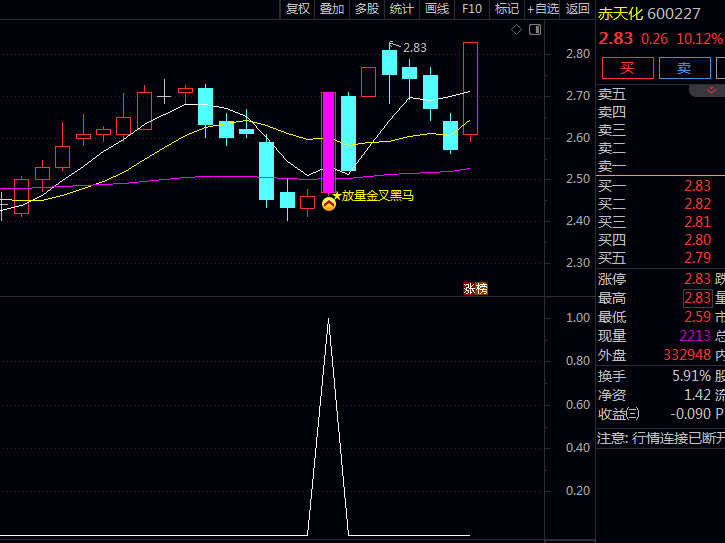Viewport: 725px width, 543px height.
Task: Click the 标记 mark button
Action: 506,9
